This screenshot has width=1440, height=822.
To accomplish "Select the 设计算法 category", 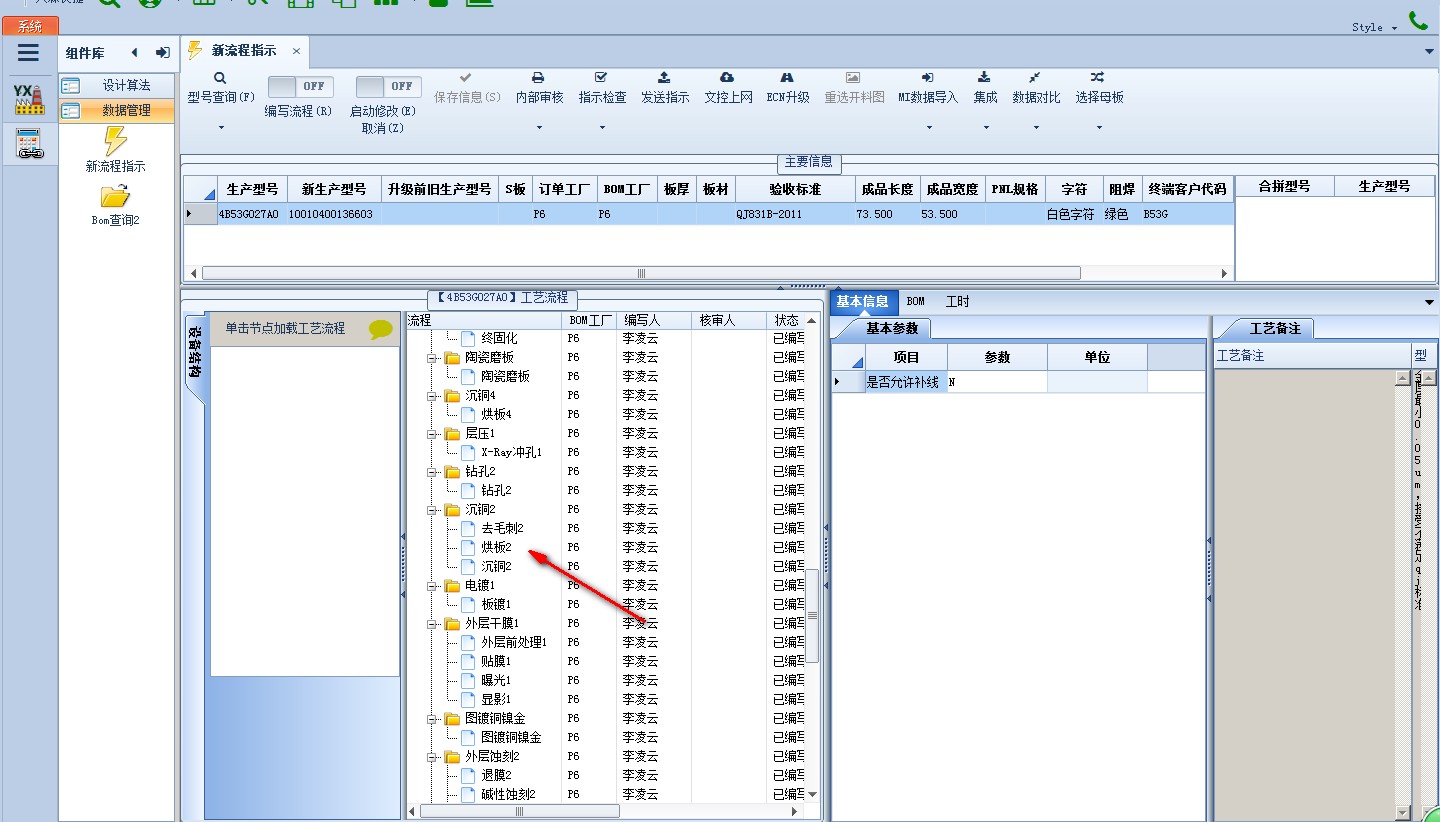I will (117, 86).
